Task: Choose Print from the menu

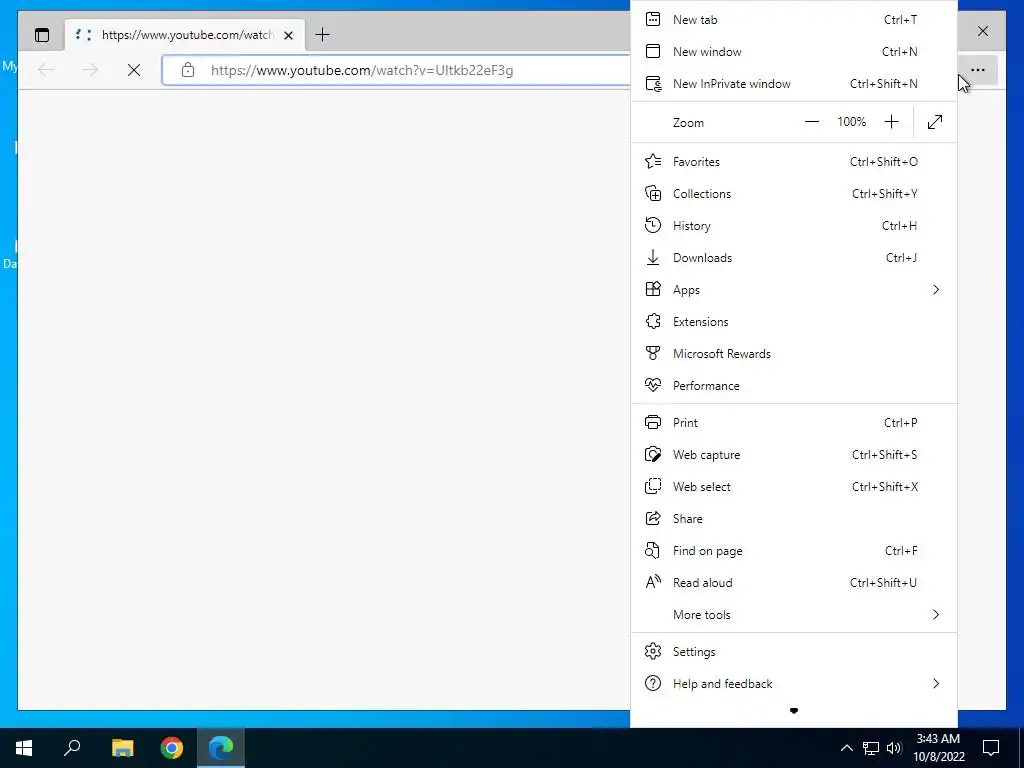Action: [x=793, y=423]
